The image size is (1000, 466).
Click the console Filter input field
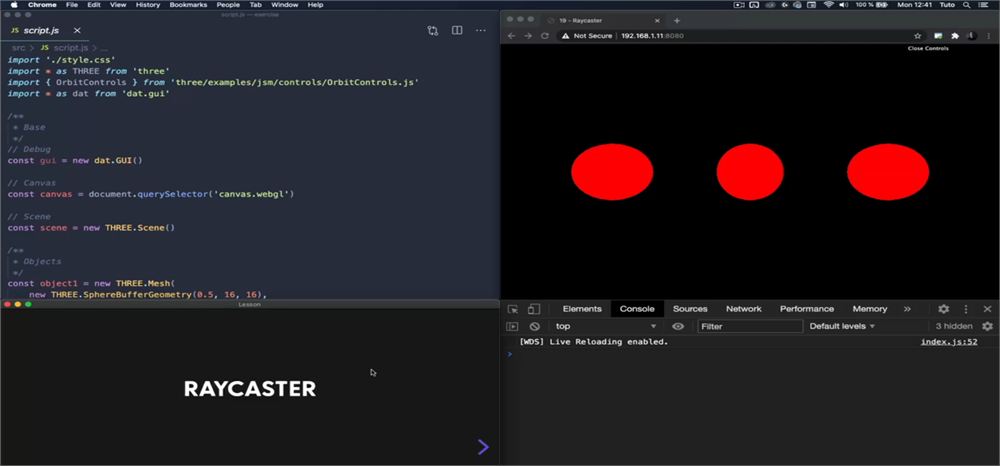(x=750, y=326)
